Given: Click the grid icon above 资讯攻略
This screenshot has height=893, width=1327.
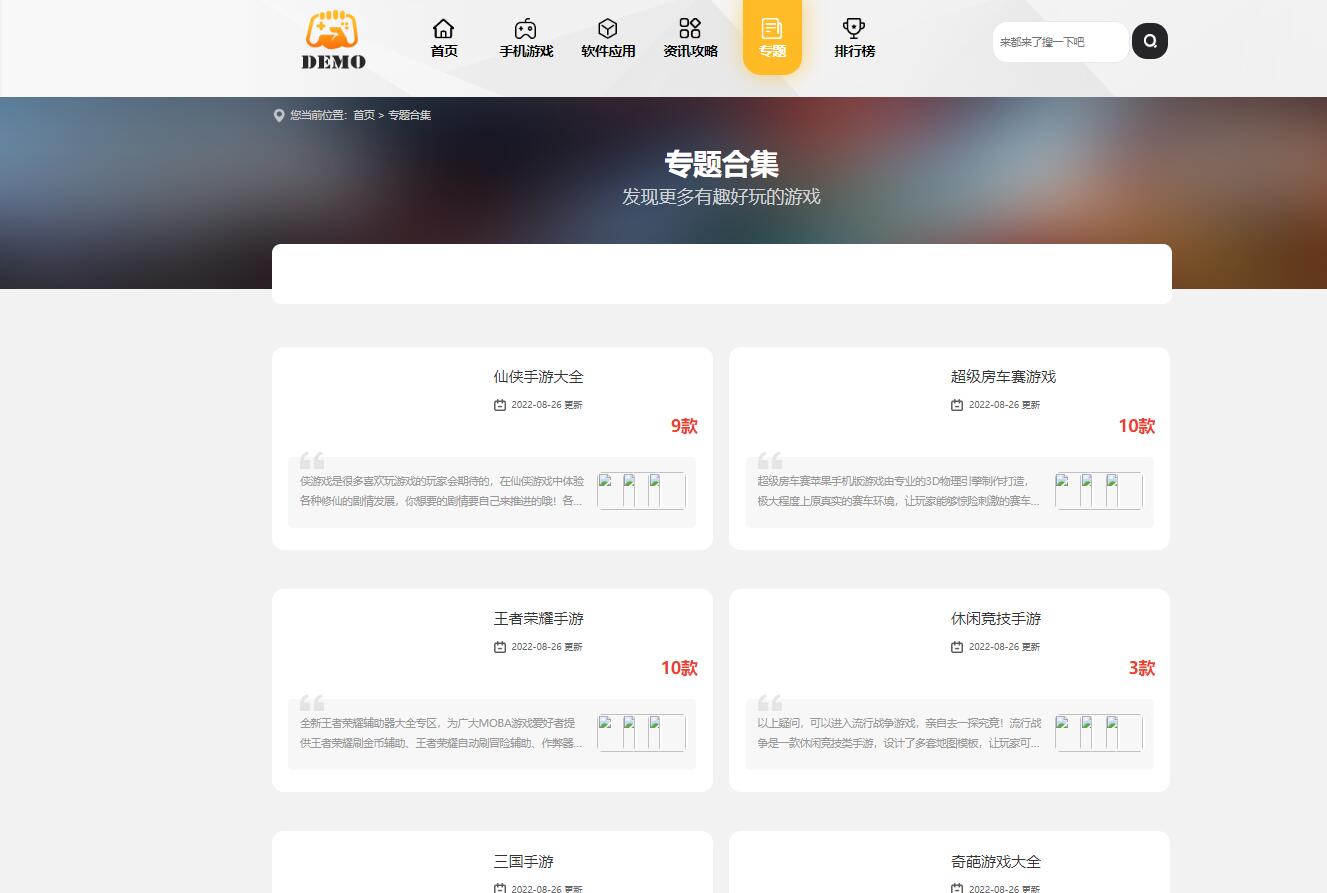Looking at the screenshot, I should [x=689, y=29].
